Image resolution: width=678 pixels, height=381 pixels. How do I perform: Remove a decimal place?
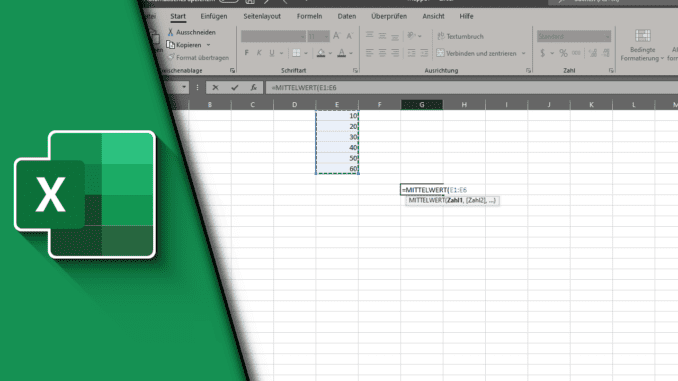tap(606, 53)
